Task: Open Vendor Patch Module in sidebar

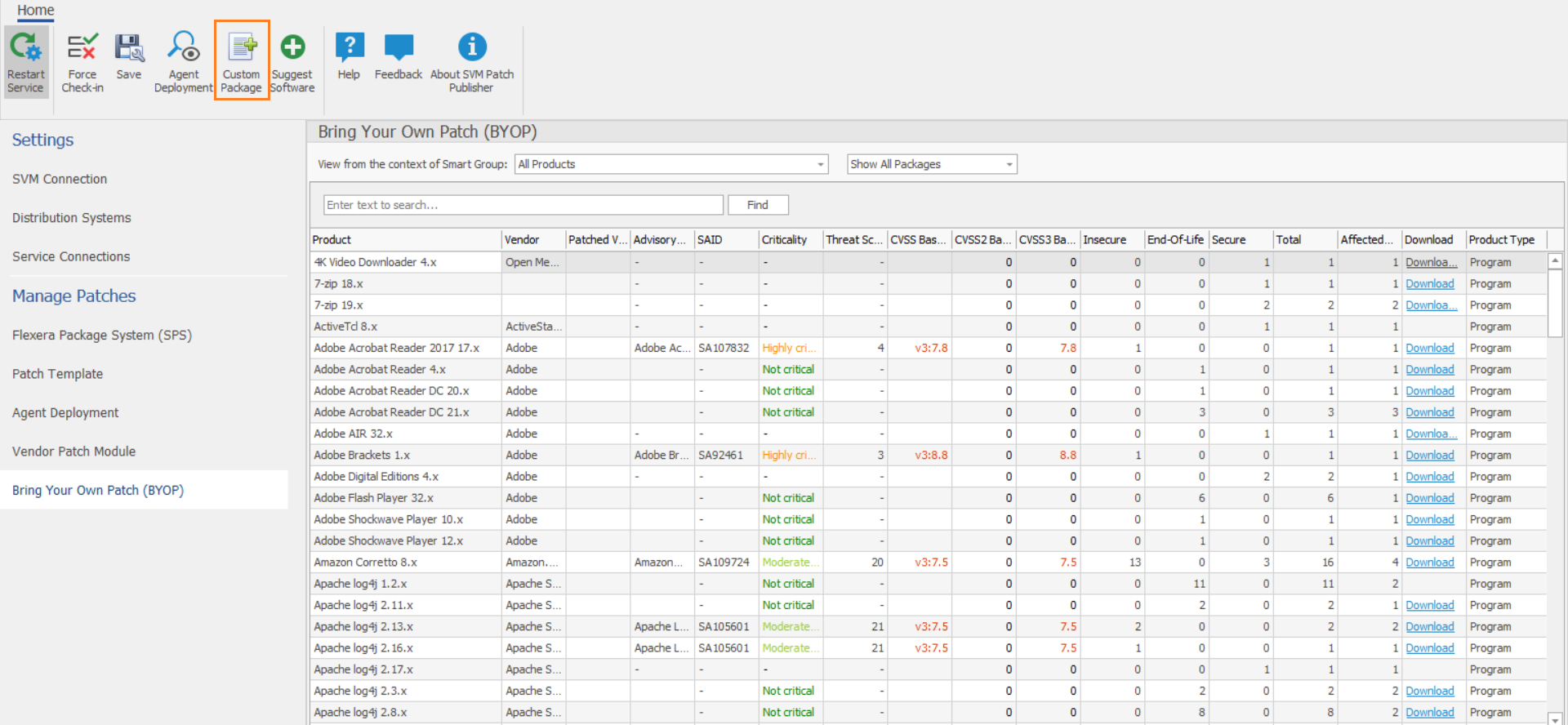Action: (74, 451)
